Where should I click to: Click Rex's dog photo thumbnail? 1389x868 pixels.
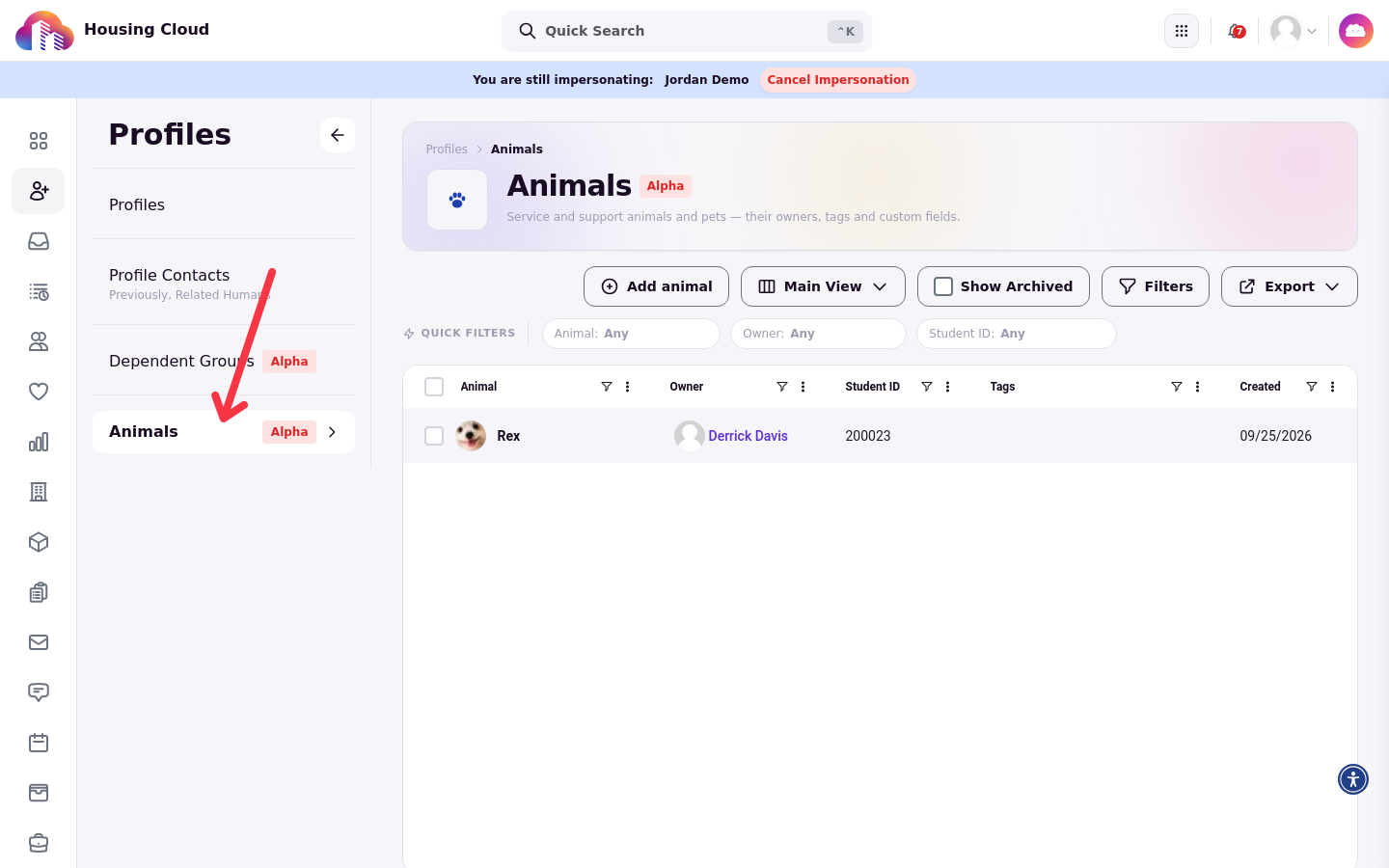(x=471, y=436)
